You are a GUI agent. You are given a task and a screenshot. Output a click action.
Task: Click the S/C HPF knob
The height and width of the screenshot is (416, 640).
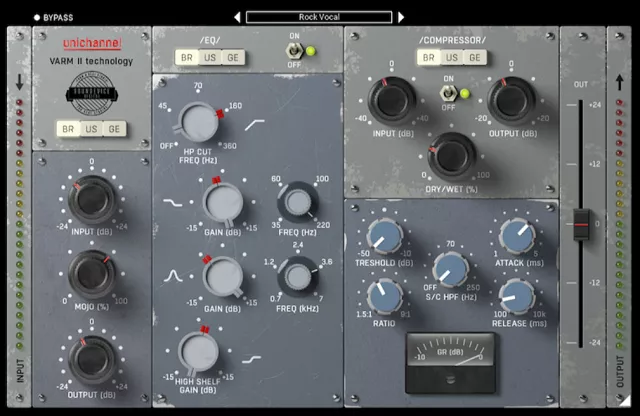pos(450,267)
